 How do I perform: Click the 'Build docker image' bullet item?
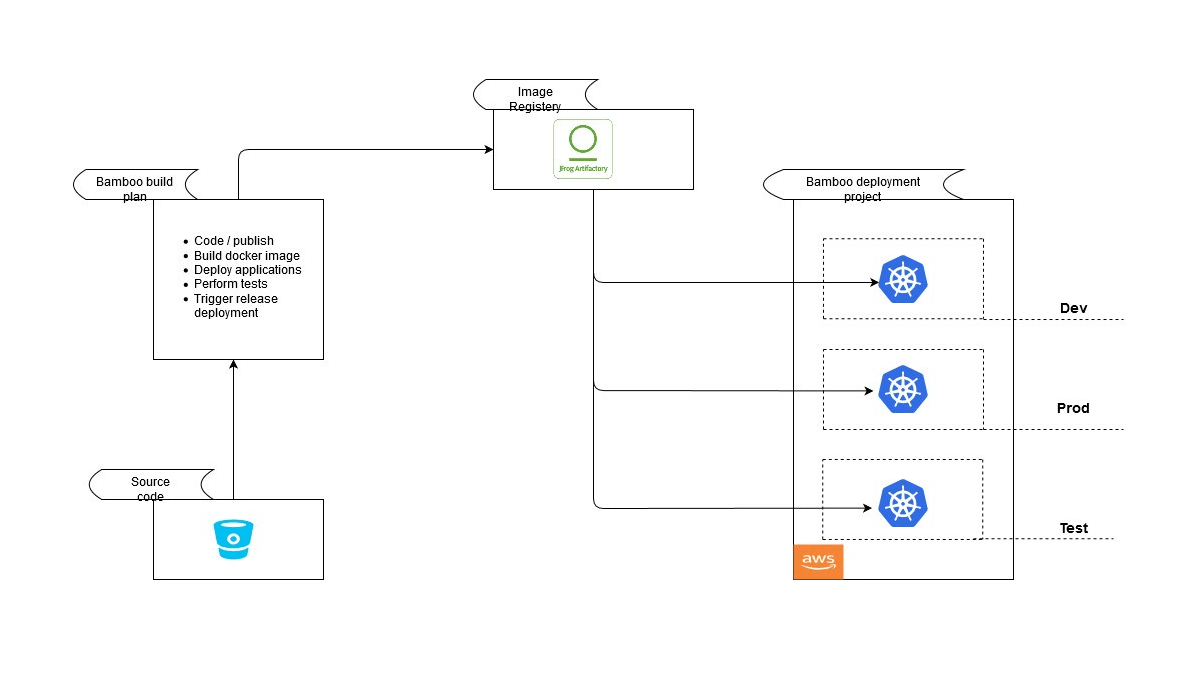click(x=246, y=256)
